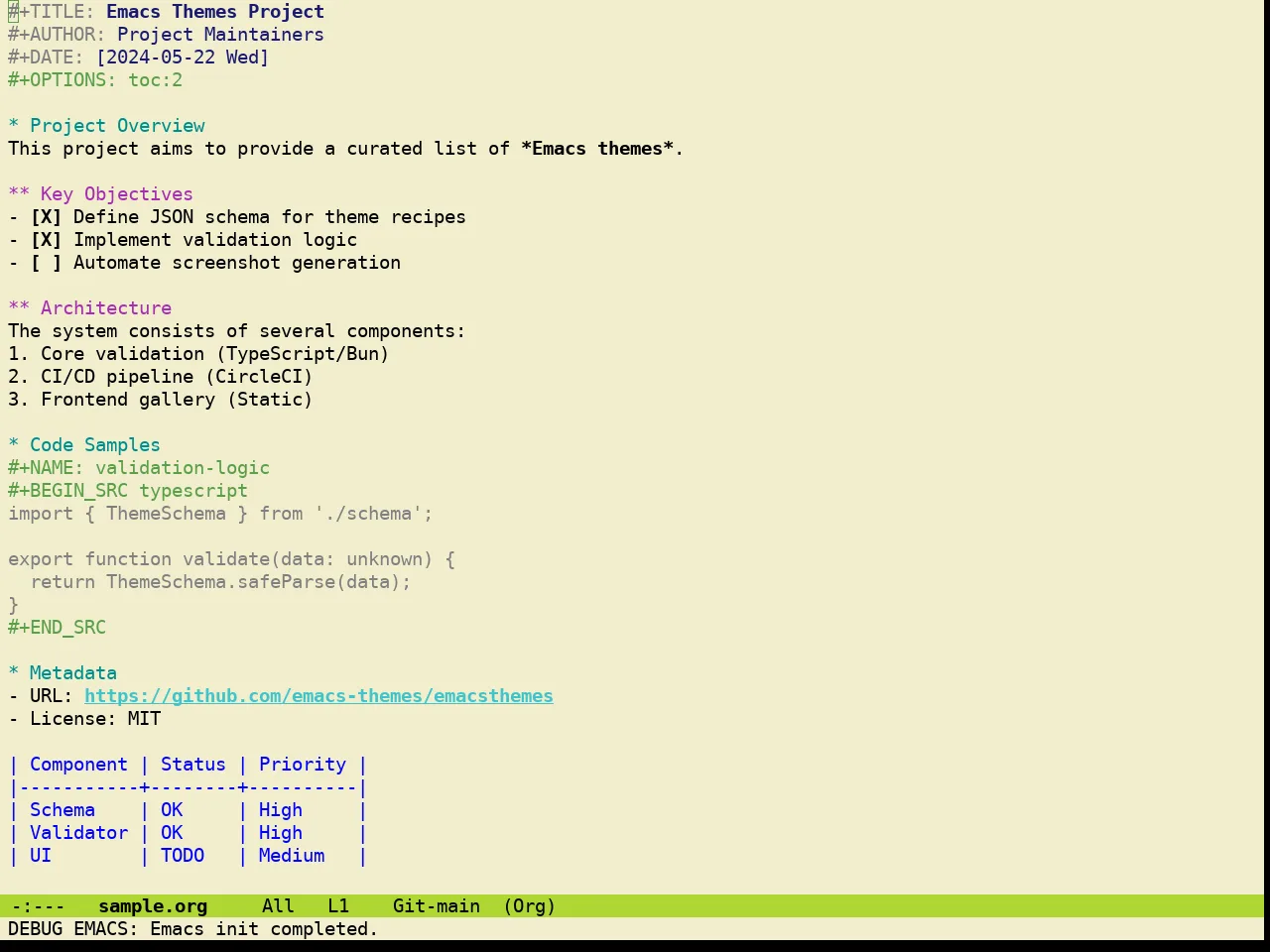Click the 'Priority' table header cell
Viewport: 1270px width, 952px height.
tap(303, 765)
